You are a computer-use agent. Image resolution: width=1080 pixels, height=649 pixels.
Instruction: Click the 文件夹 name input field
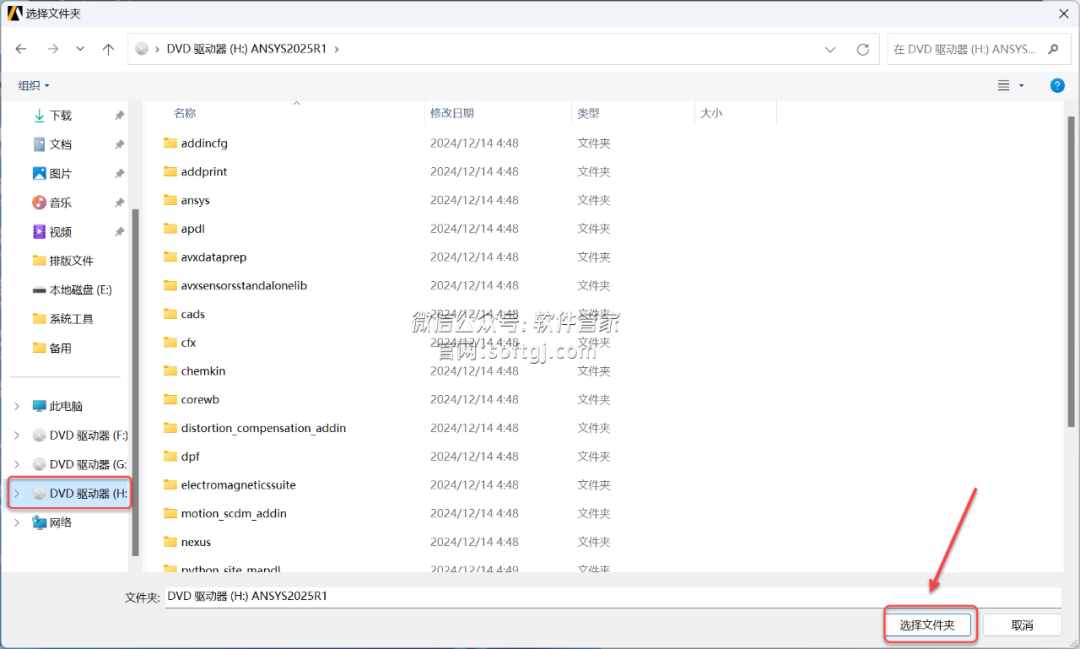613,597
